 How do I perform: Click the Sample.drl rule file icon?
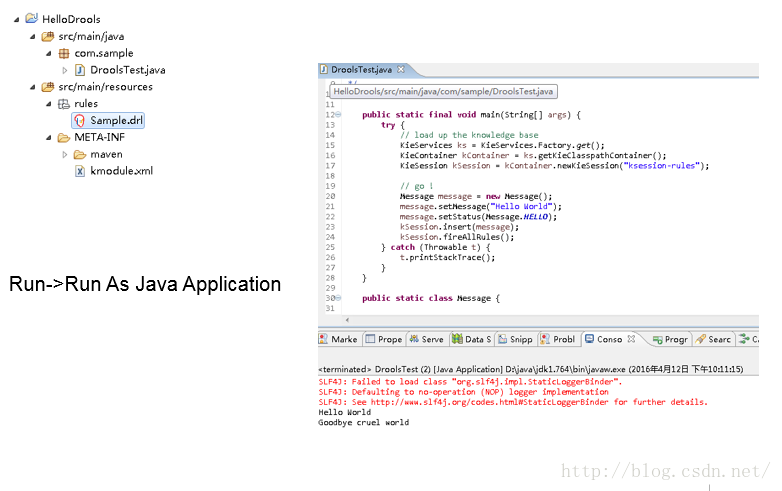79,121
